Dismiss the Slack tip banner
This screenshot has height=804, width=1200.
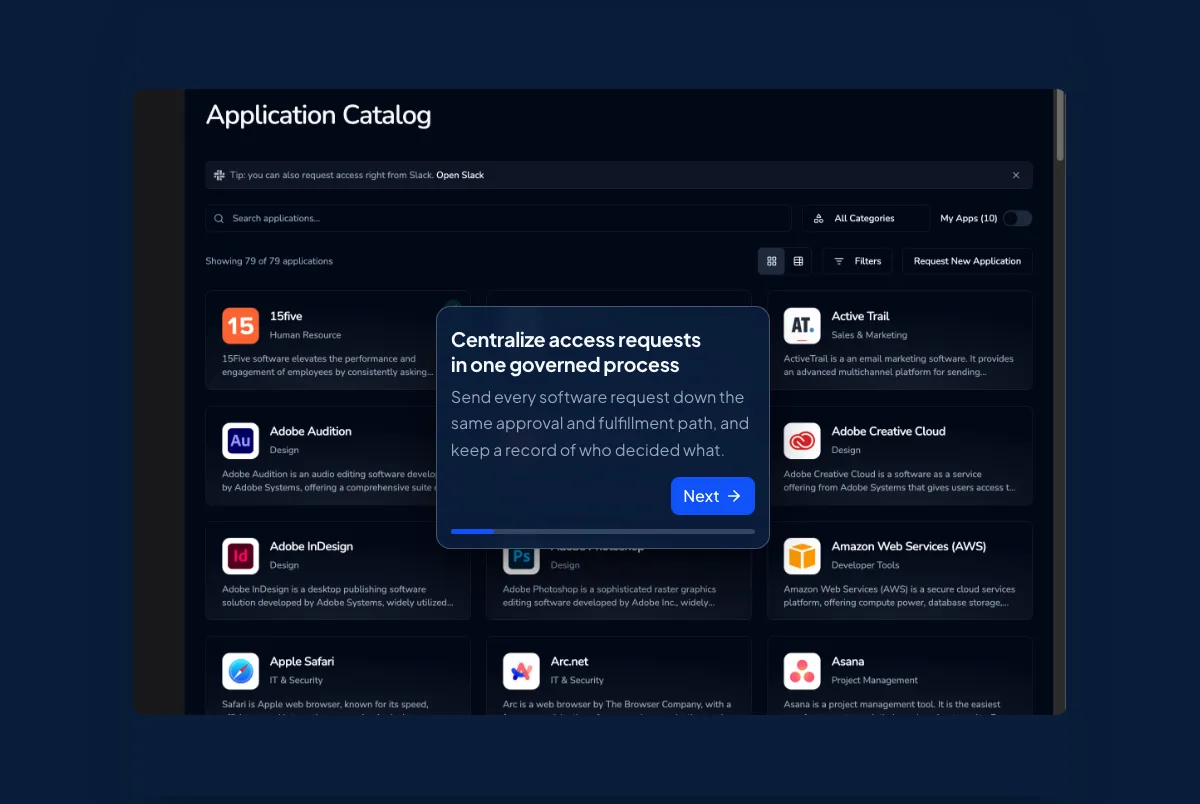(x=1016, y=175)
